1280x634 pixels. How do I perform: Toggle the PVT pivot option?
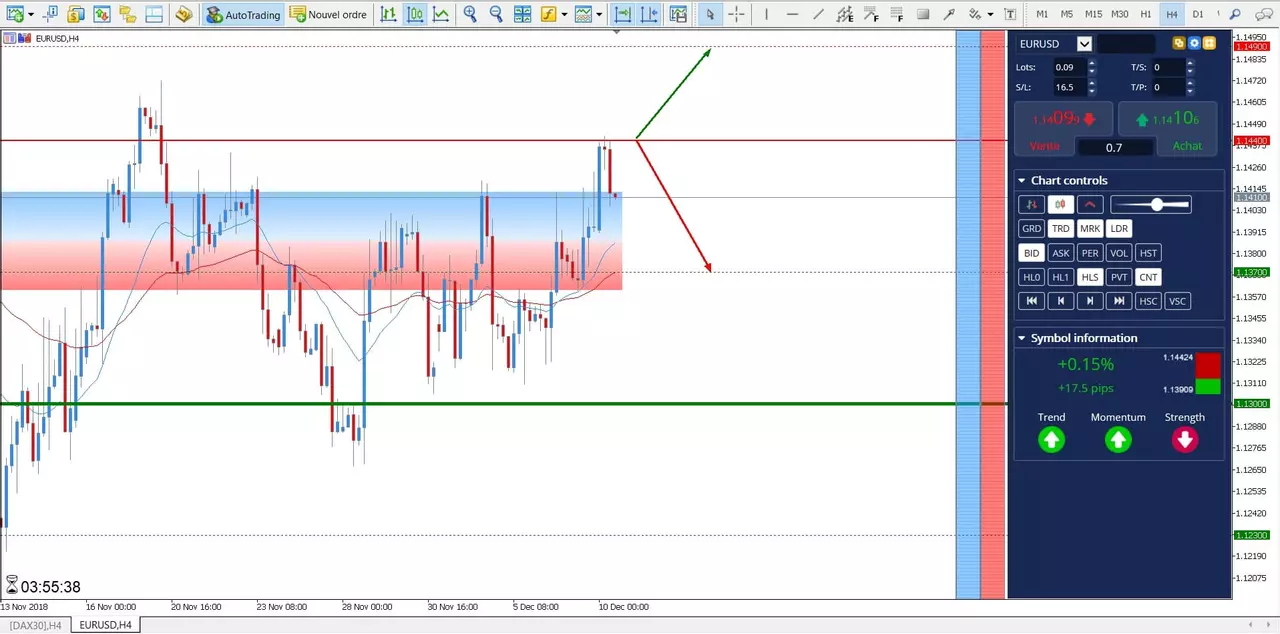(x=1119, y=277)
